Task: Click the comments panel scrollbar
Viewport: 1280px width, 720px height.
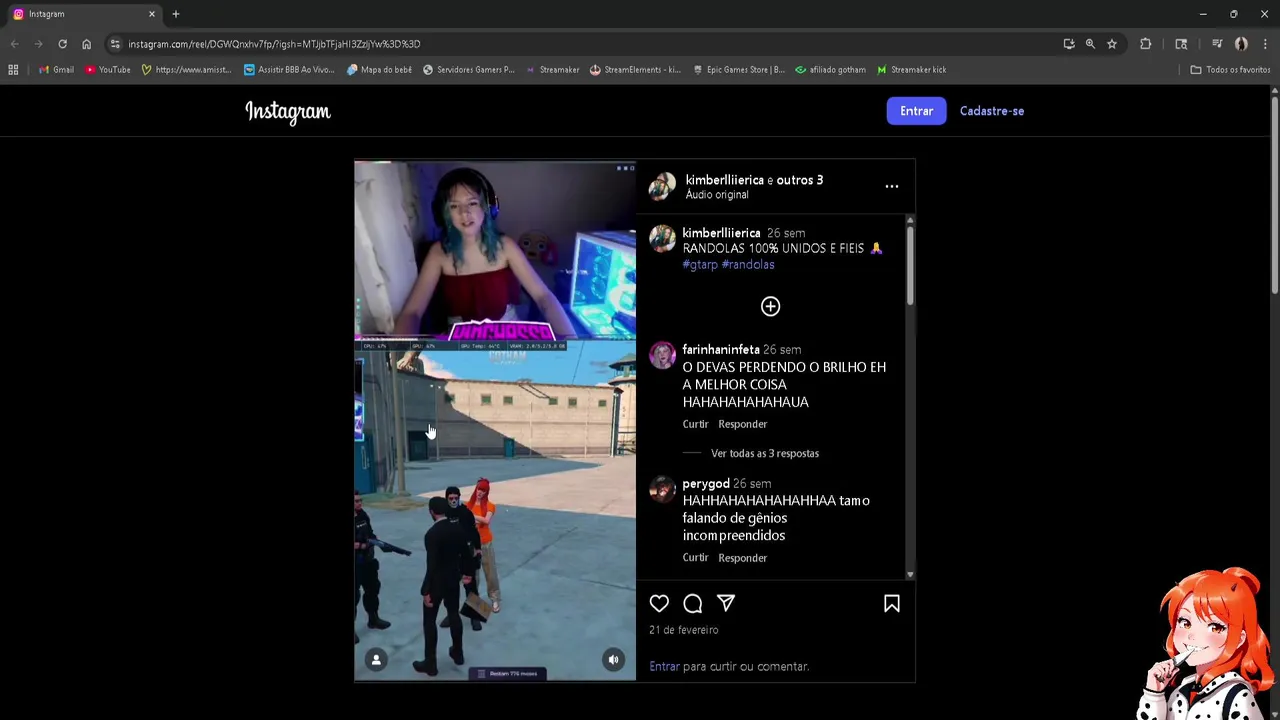Action: (x=910, y=265)
